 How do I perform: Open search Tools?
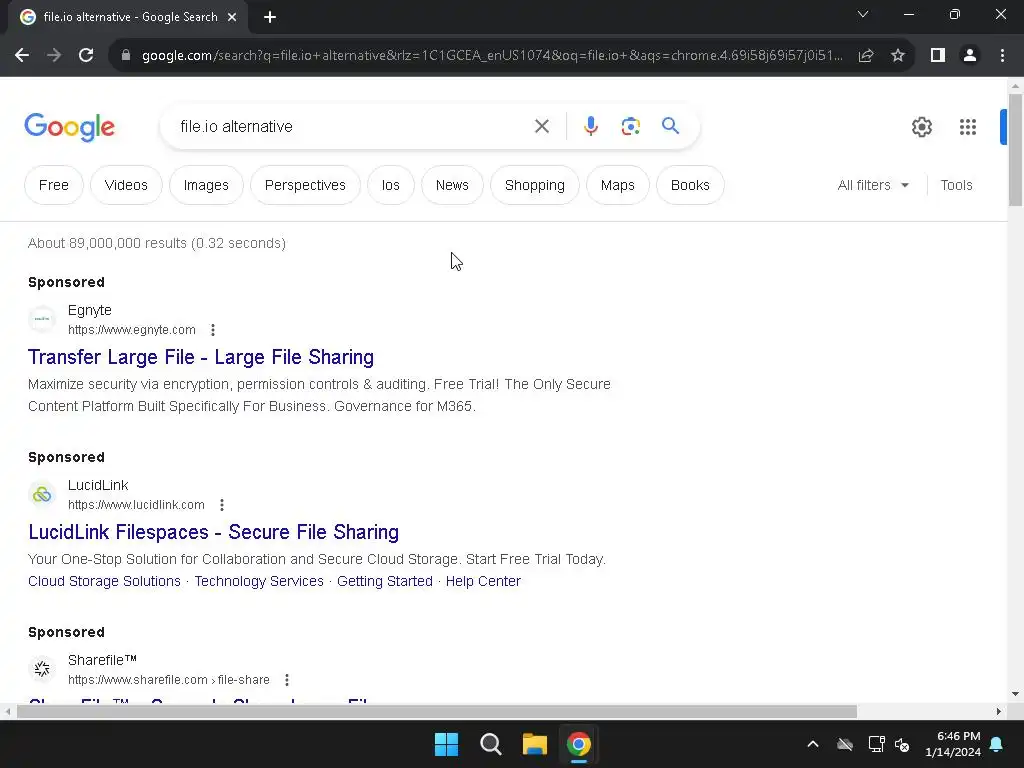(956, 185)
